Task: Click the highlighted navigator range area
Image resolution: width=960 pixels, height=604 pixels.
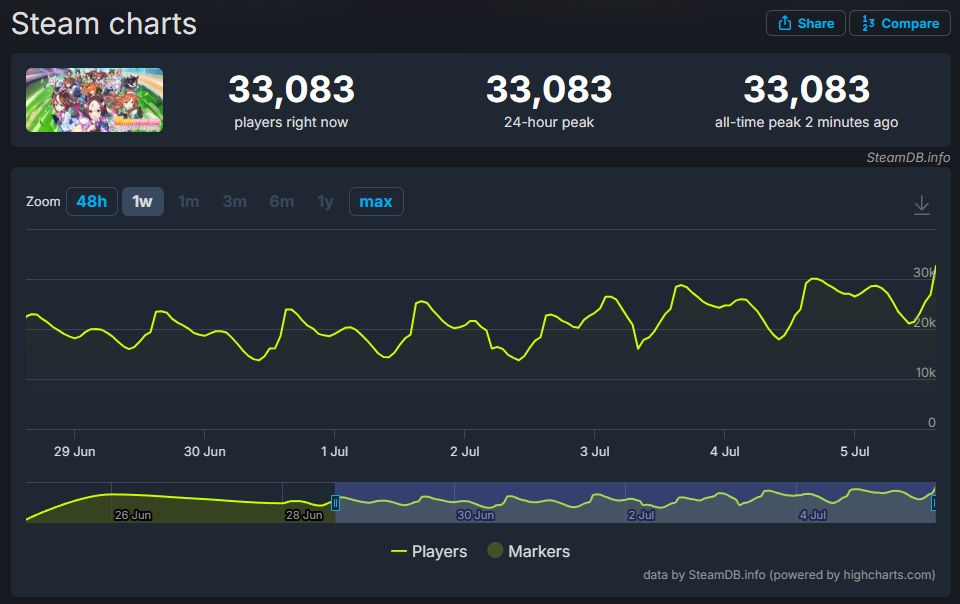Action: (x=635, y=502)
